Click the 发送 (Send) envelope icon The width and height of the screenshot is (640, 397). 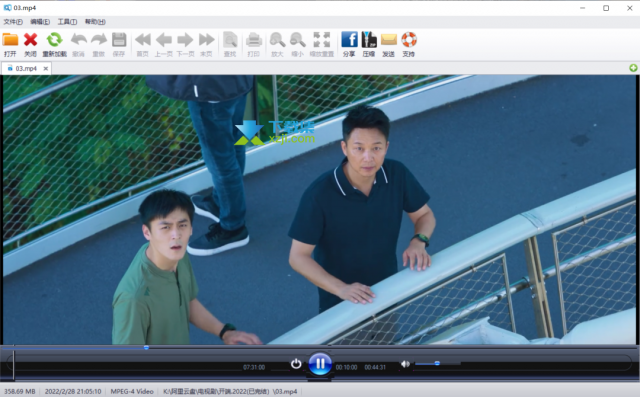point(389,40)
